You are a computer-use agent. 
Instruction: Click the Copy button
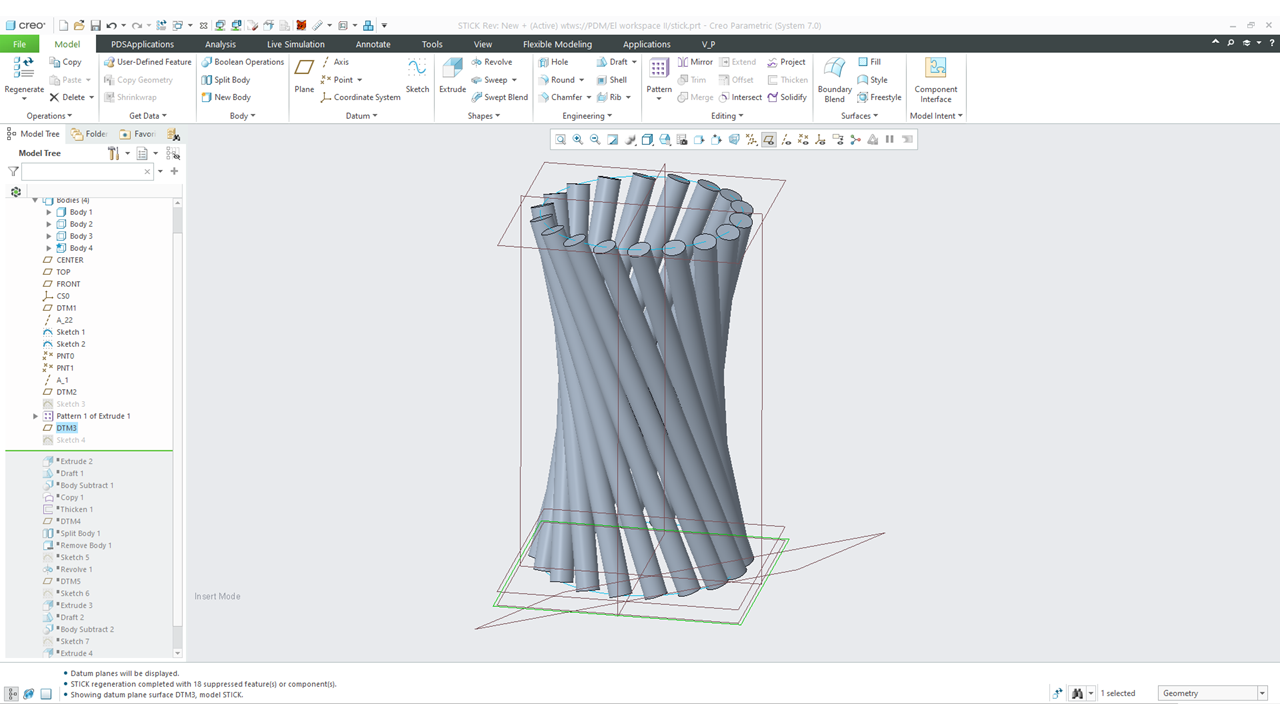tap(66, 62)
